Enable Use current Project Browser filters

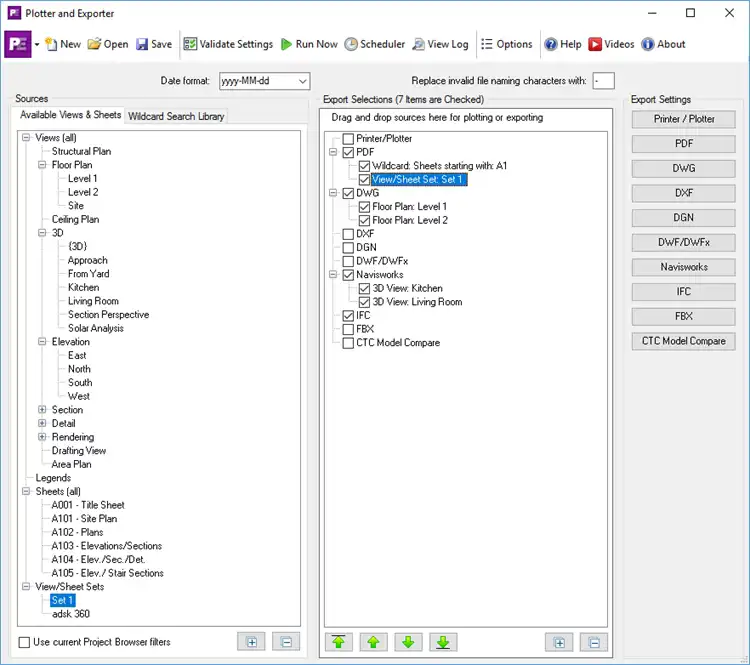click(x=24, y=643)
